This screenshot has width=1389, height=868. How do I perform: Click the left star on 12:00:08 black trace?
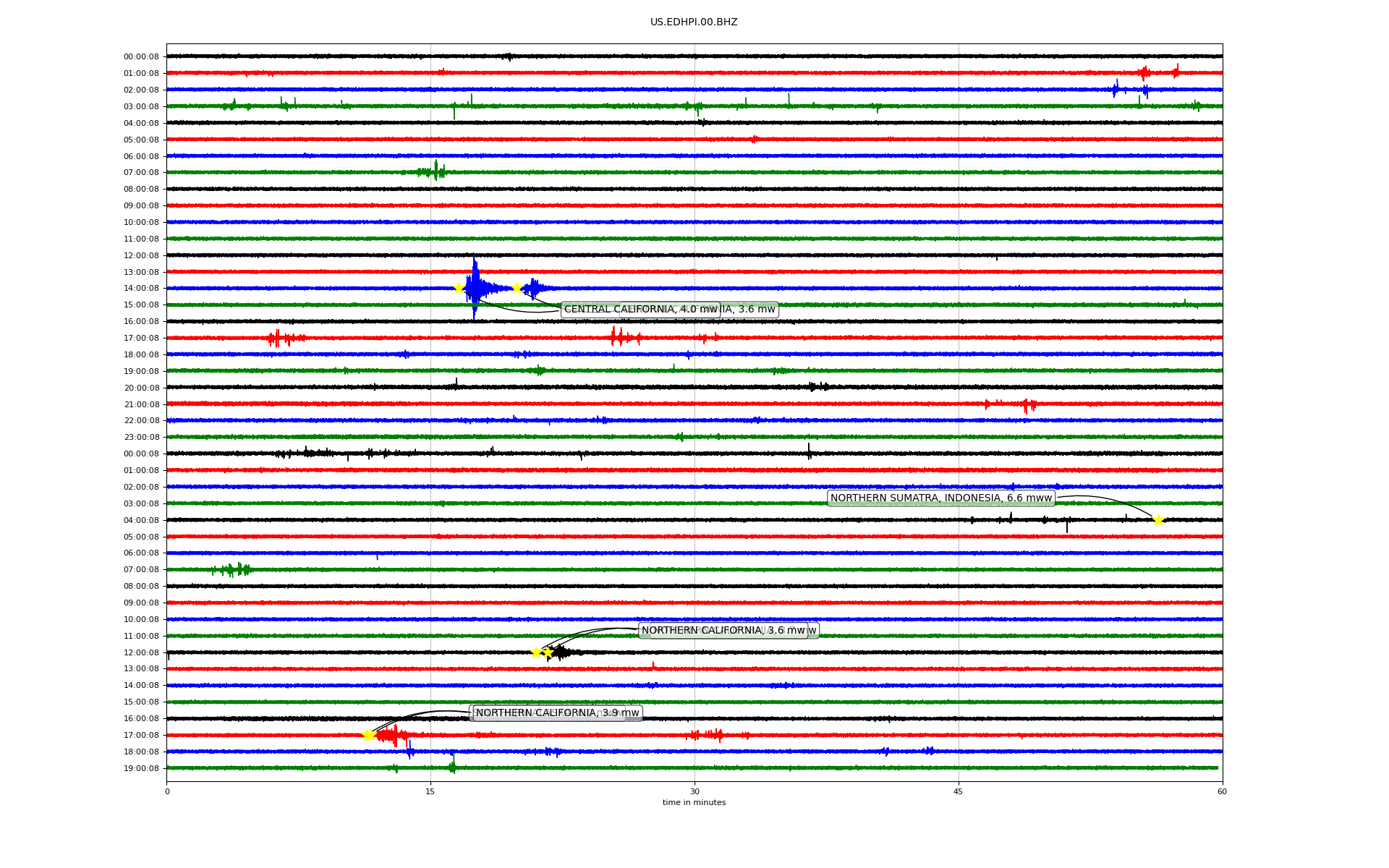pos(536,652)
